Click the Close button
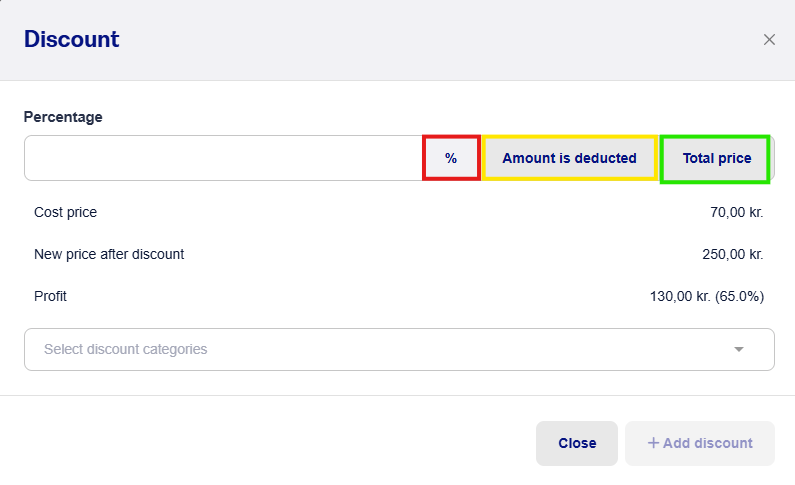The image size is (795, 485). click(577, 443)
